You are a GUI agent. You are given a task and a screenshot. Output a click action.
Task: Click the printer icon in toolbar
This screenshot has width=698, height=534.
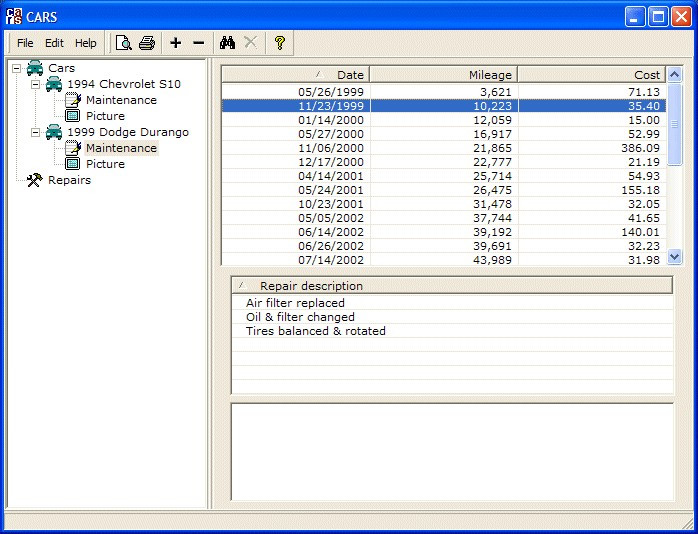click(x=147, y=43)
